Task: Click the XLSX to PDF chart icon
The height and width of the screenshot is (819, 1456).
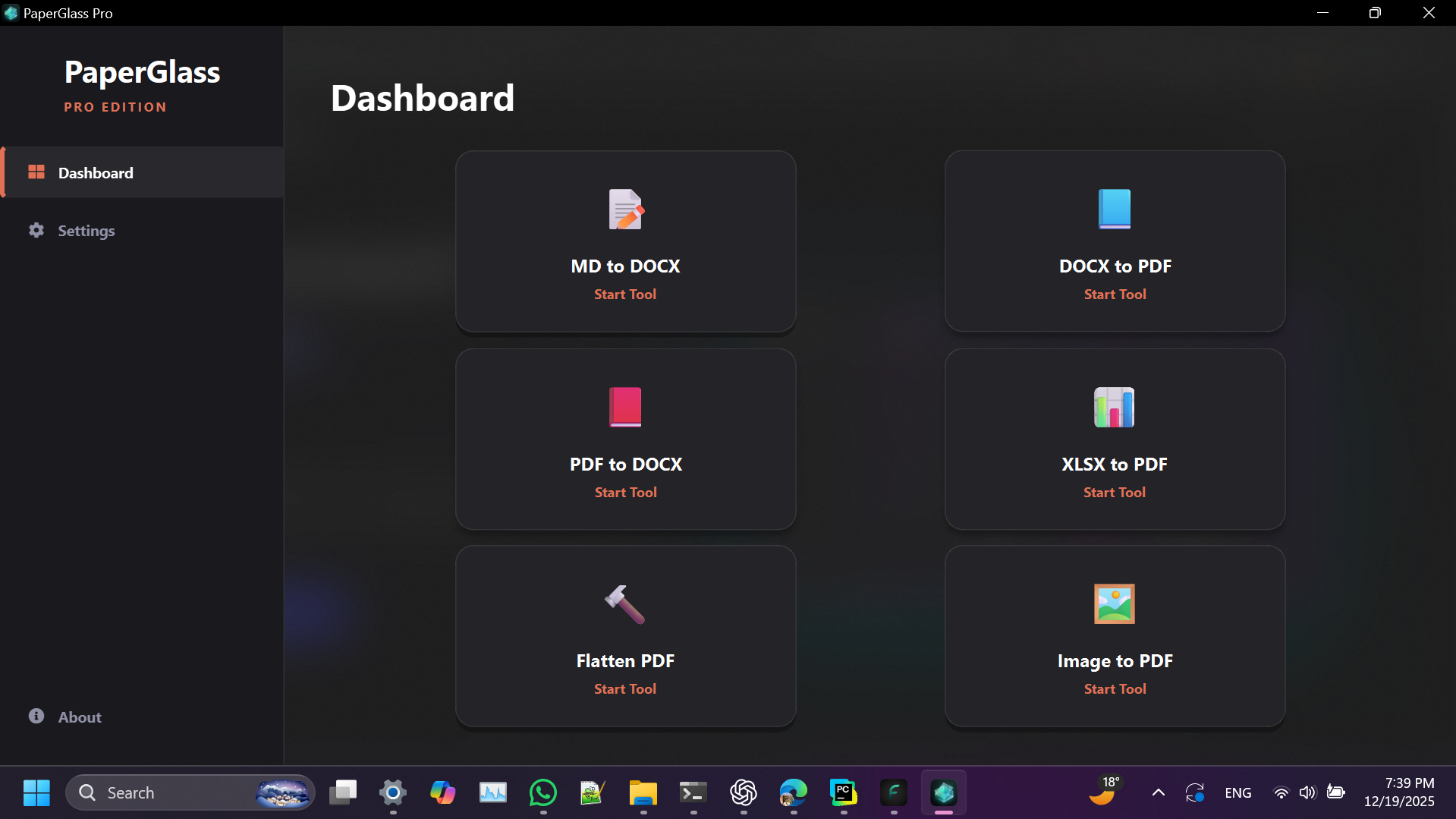Action: pyautogui.click(x=1114, y=407)
